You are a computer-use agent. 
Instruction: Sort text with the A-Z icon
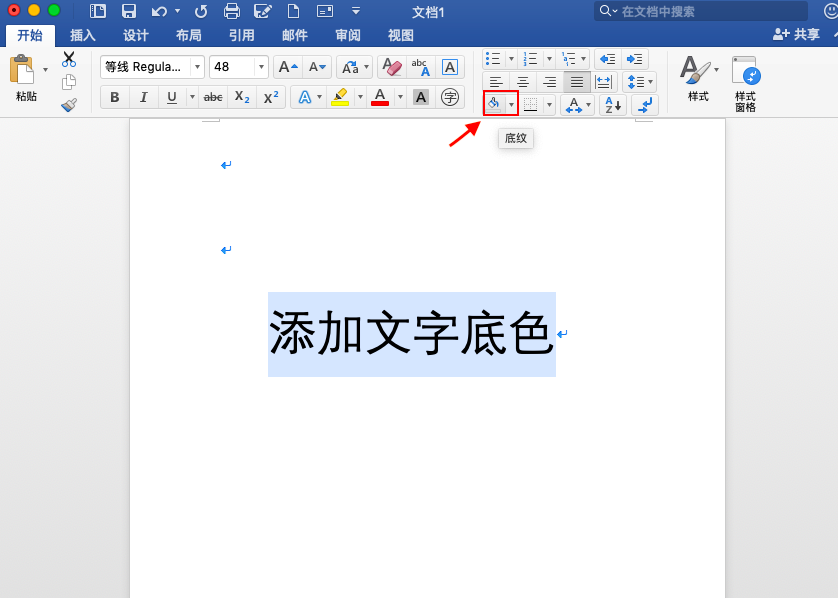612,105
